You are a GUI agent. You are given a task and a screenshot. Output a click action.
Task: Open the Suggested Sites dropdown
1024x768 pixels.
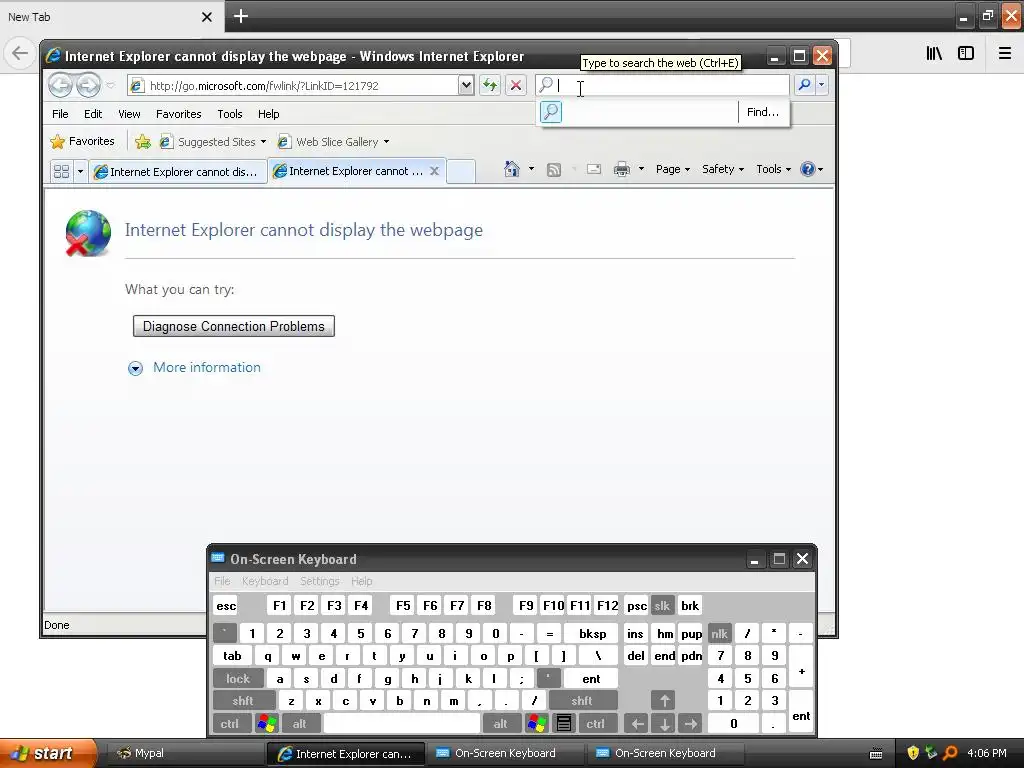tap(213, 142)
